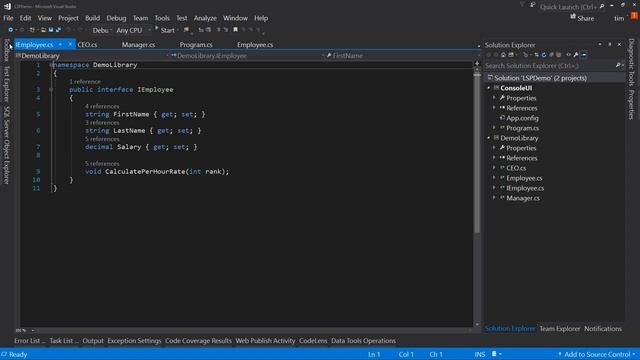Close the IEmployee.cs tab

[70, 44]
